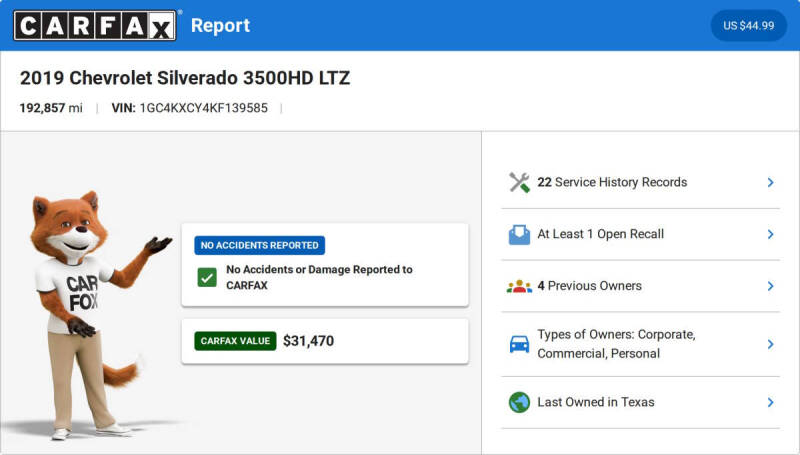This screenshot has width=800, height=455.
Task: Click the CARFAX logo
Action: click(95, 26)
